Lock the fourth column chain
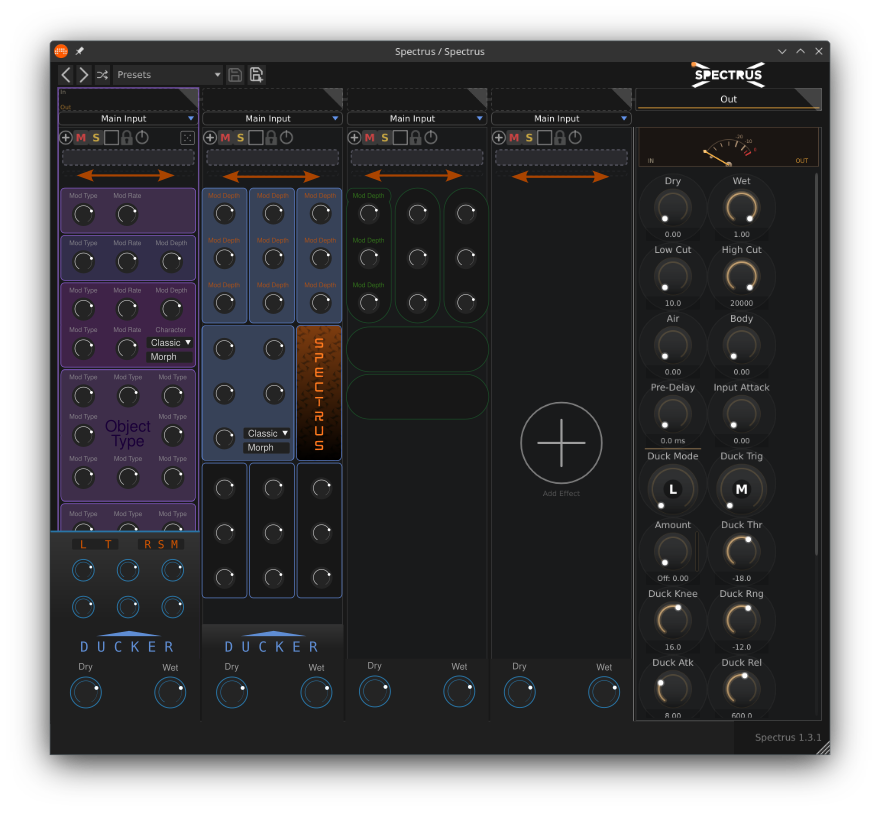Screen dimensions: 880x814 pyautogui.click(x=560, y=138)
